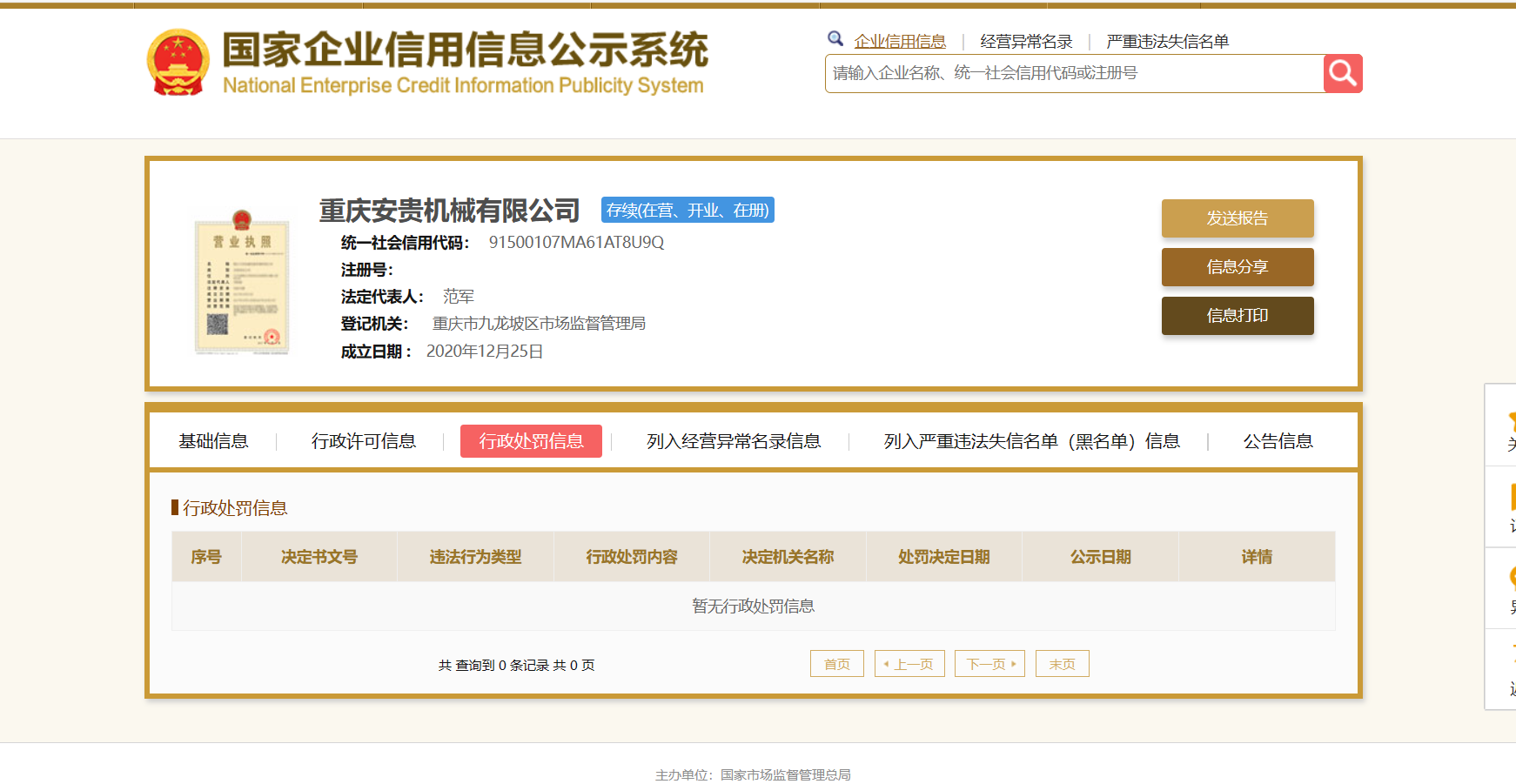Focus the enterprise name search input
Viewport: 1516px width, 784px height.
tap(1074, 73)
